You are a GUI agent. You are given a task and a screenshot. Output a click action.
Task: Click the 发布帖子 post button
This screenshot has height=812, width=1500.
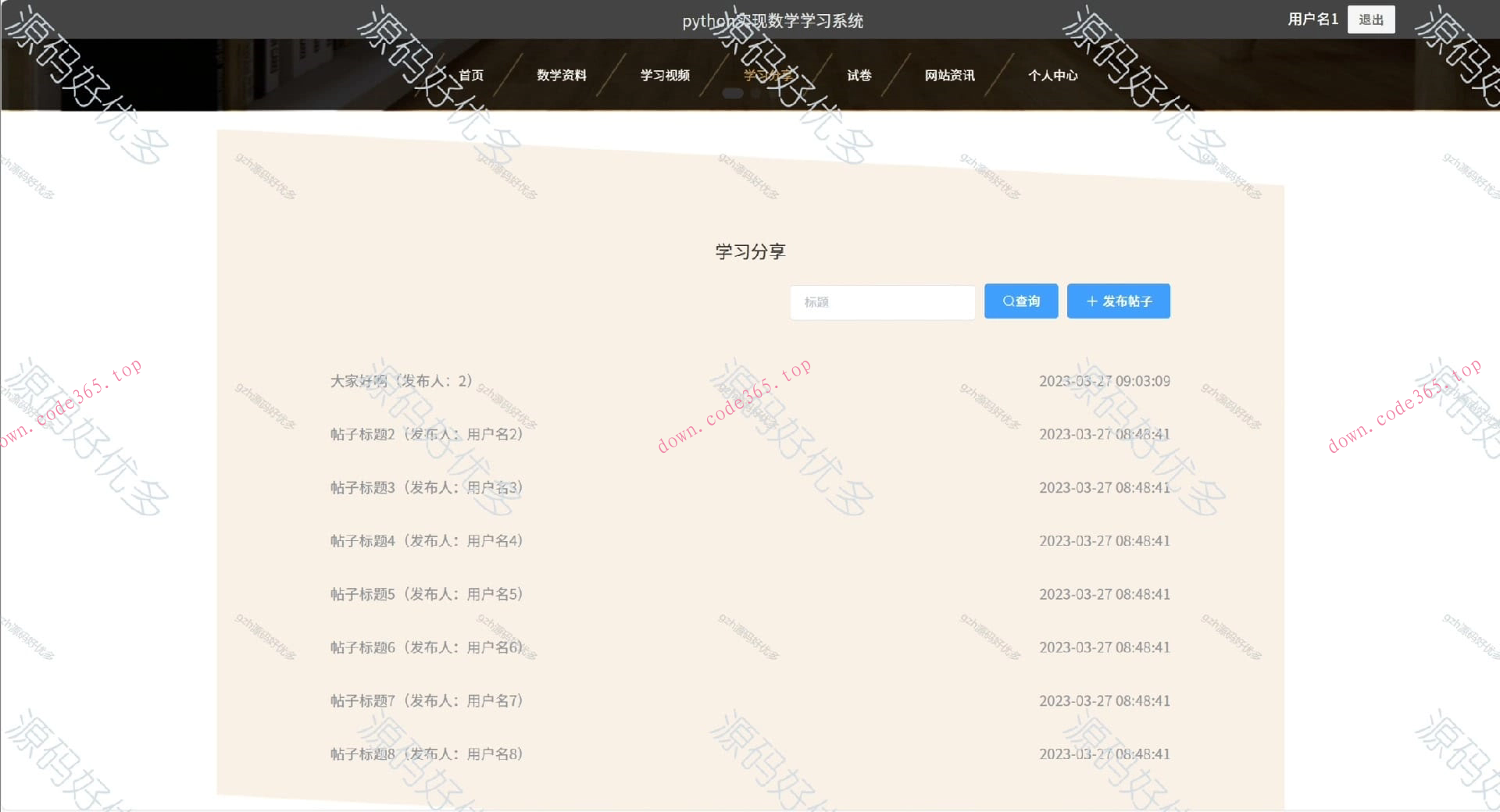click(1118, 301)
